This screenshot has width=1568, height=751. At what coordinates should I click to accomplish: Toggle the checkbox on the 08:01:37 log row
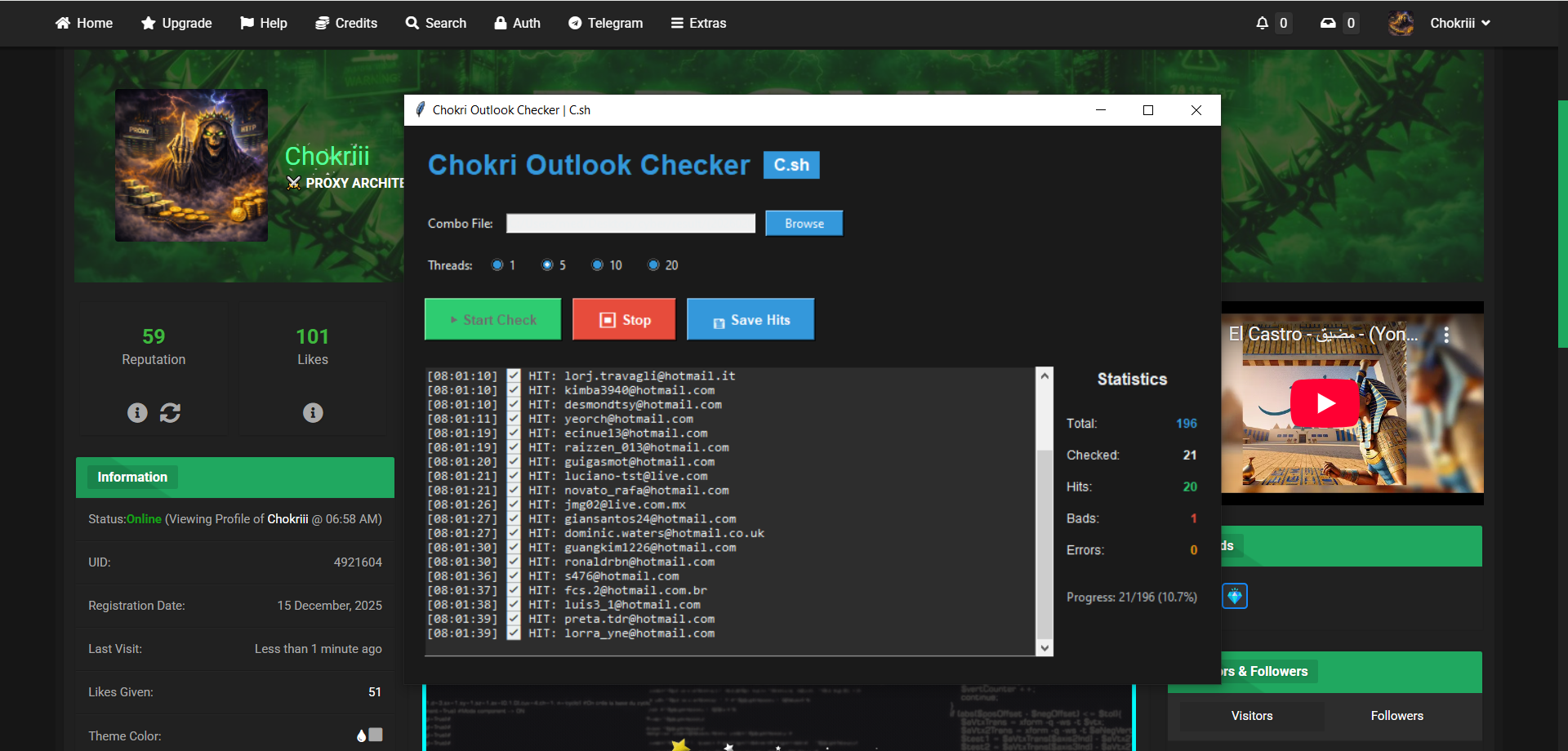coord(514,590)
